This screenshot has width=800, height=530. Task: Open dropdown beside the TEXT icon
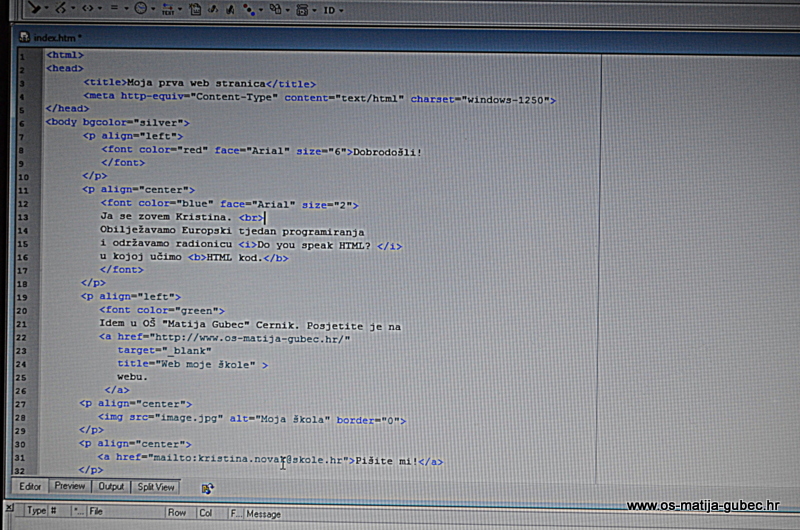pyautogui.click(x=180, y=9)
